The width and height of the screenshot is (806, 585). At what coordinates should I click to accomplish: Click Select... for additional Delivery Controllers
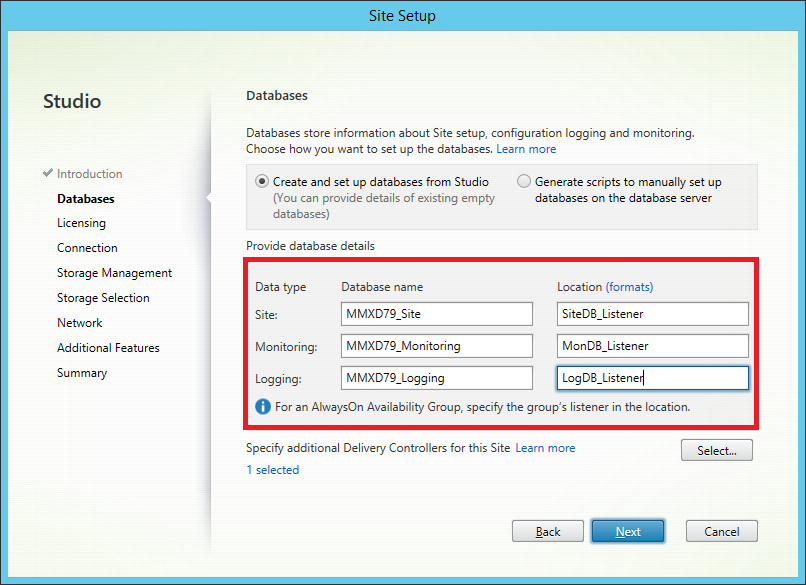(x=716, y=450)
